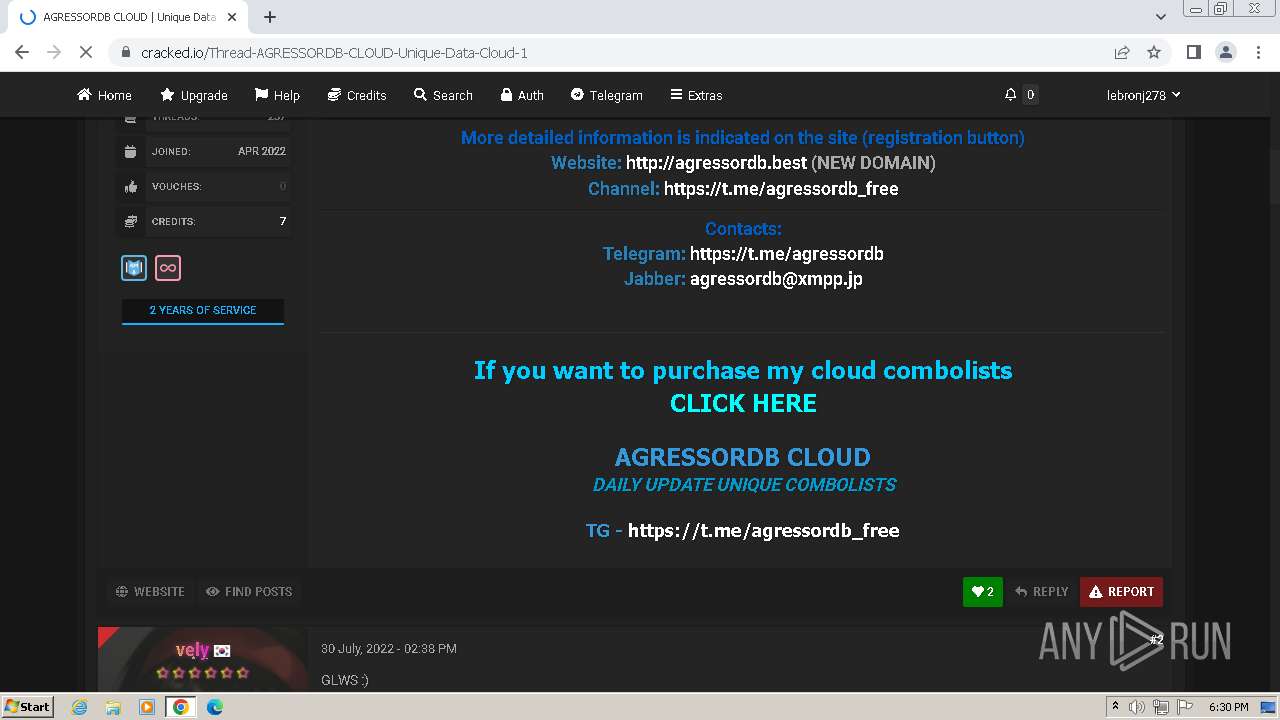Click the CREDITS stat row
This screenshot has width=1280, height=720.
205,221
